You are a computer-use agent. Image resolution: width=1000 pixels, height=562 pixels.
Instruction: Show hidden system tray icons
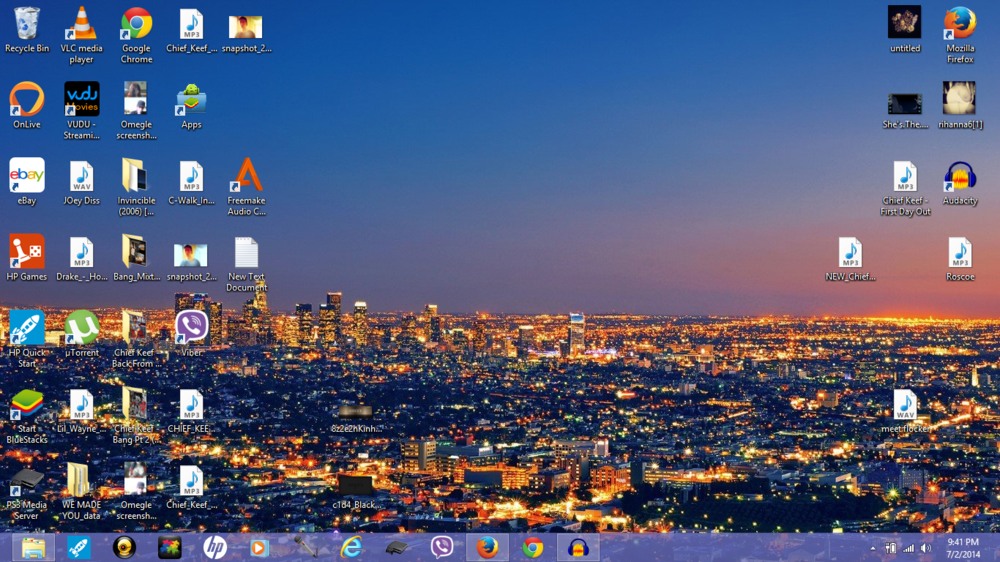click(x=872, y=549)
